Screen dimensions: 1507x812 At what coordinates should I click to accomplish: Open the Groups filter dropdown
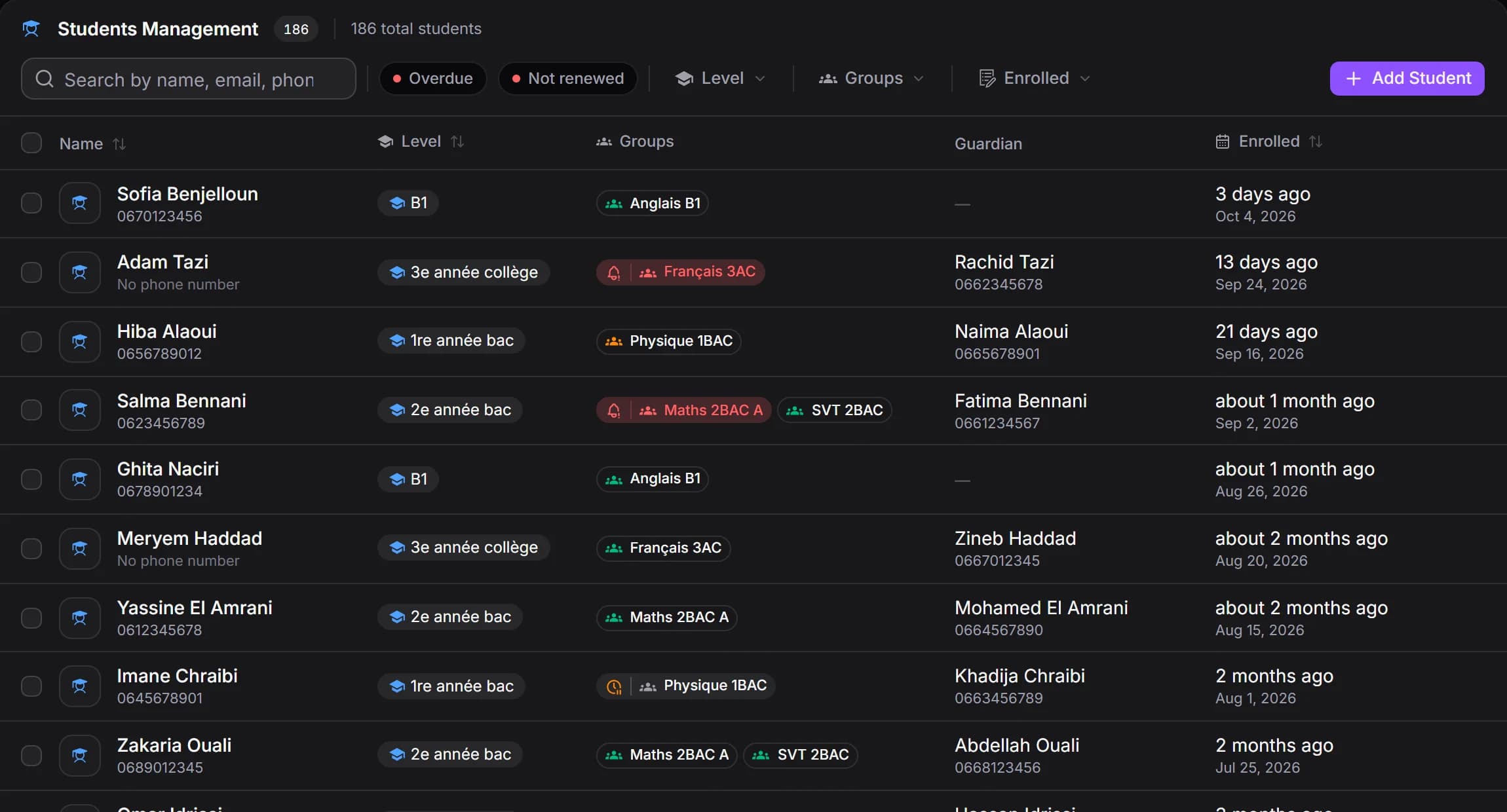pyautogui.click(x=871, y=79)
